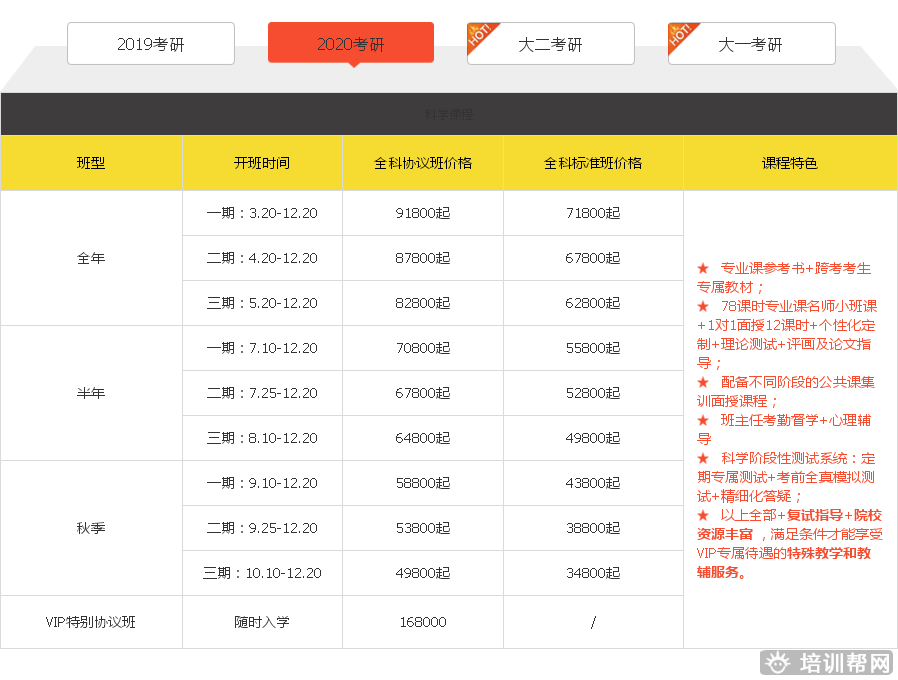Click the 168000 VIP price cell

(x=423, y=622)
